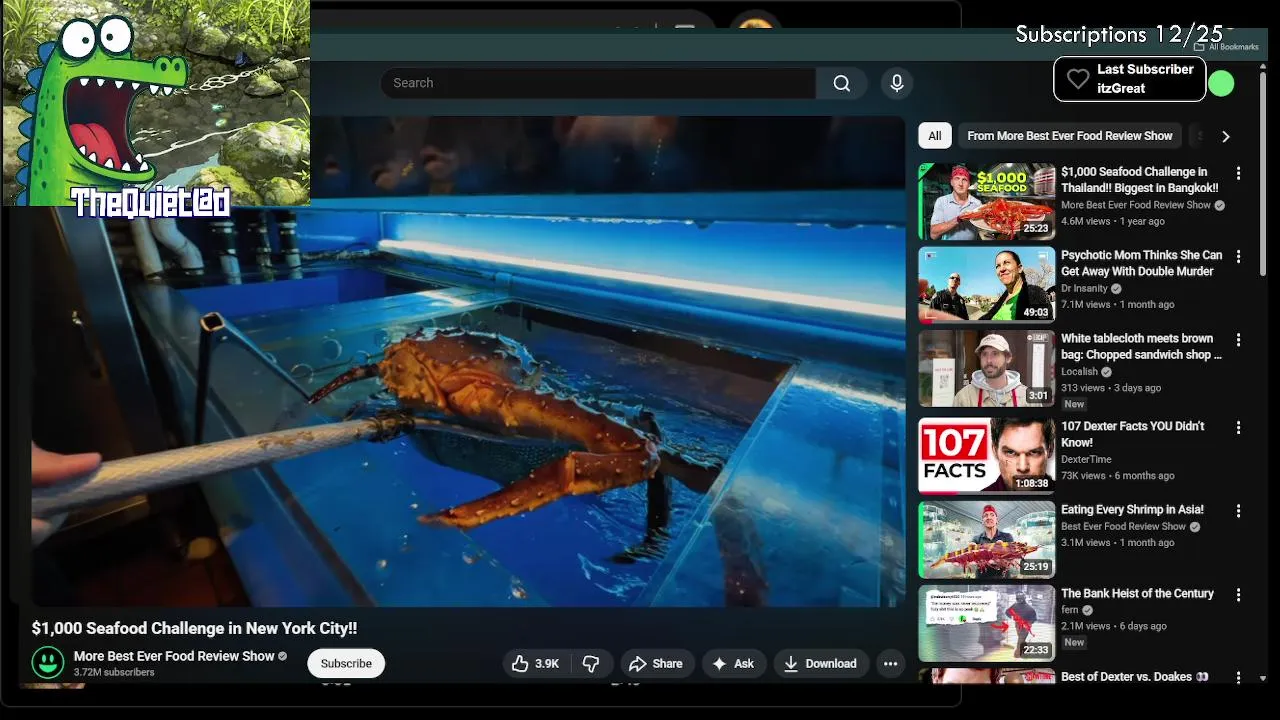Open menu for 107 Dexter Facts video
The height and width of the screenshot is (720, 1280).
[x=1238, y=428]
